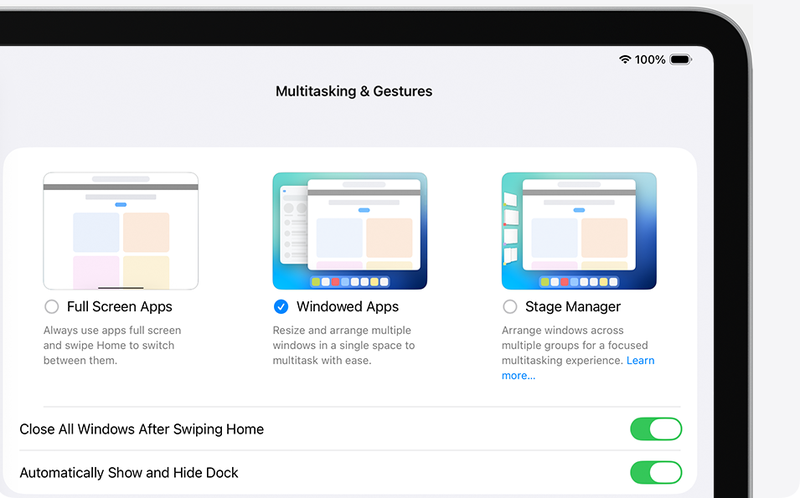Click the Multitasking & Gestures title
Viewport: 800px width, 498px height.
coord(354,91)
